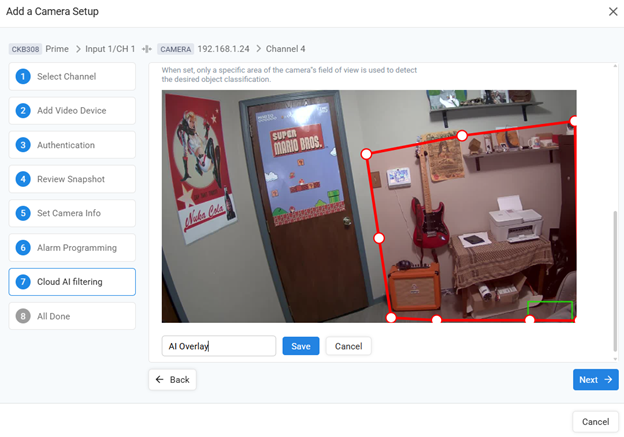Click the CKB308 device tag in breadcrumb
The height and width of the screenshot is (437, 624).
(x=25, y=48)
